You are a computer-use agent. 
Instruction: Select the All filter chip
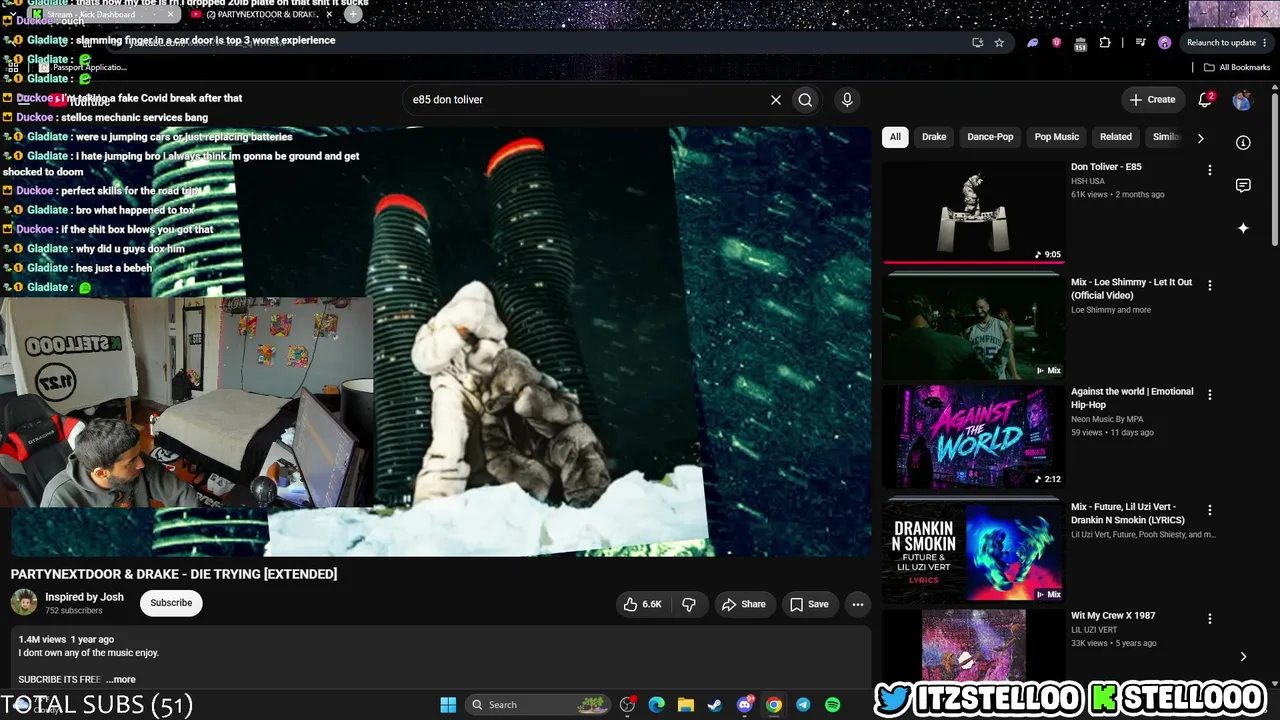pyautogui.click(x=895, y=137)
